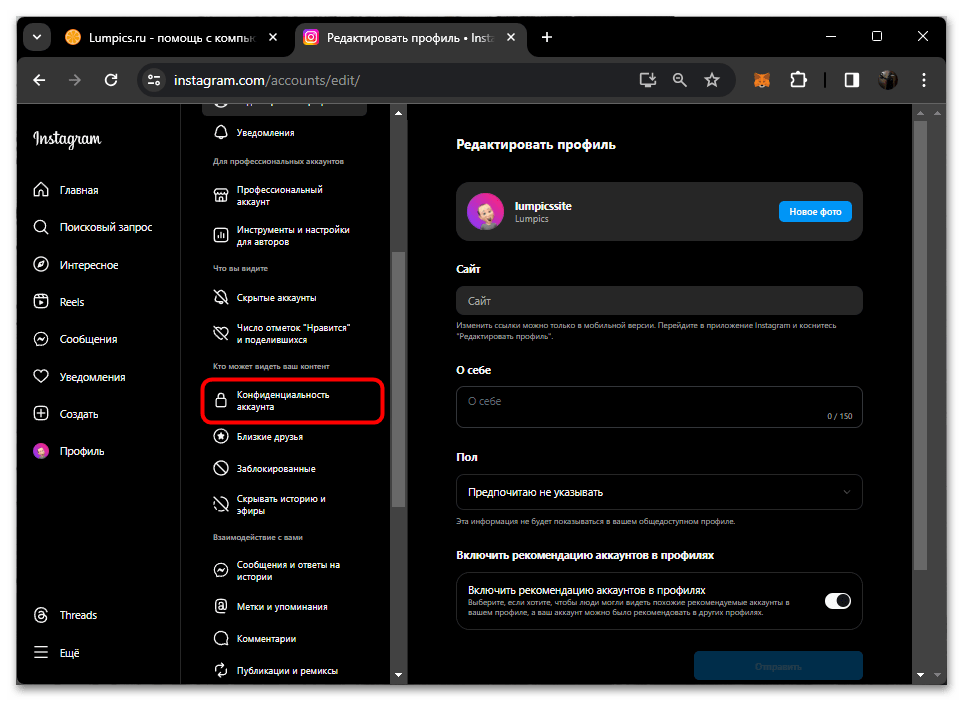Click the О себе text area

659,407
